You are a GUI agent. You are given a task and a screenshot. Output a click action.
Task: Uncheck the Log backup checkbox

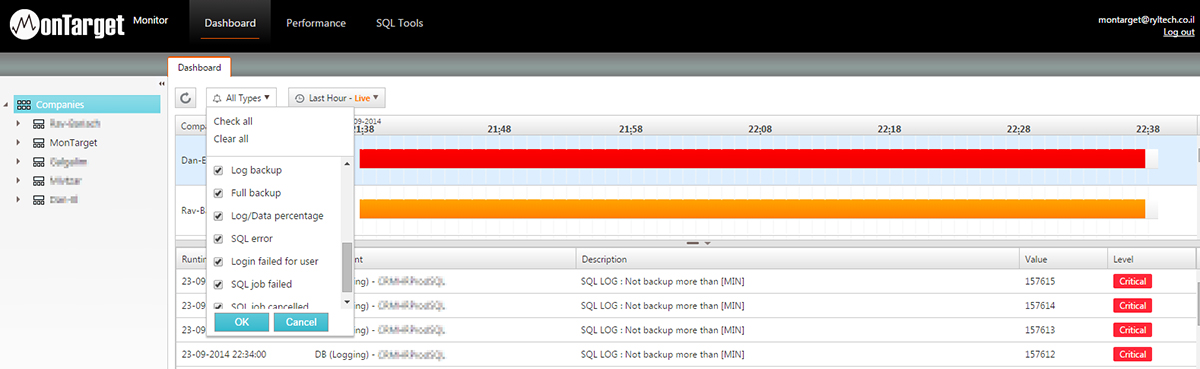[x=219, y=170]
